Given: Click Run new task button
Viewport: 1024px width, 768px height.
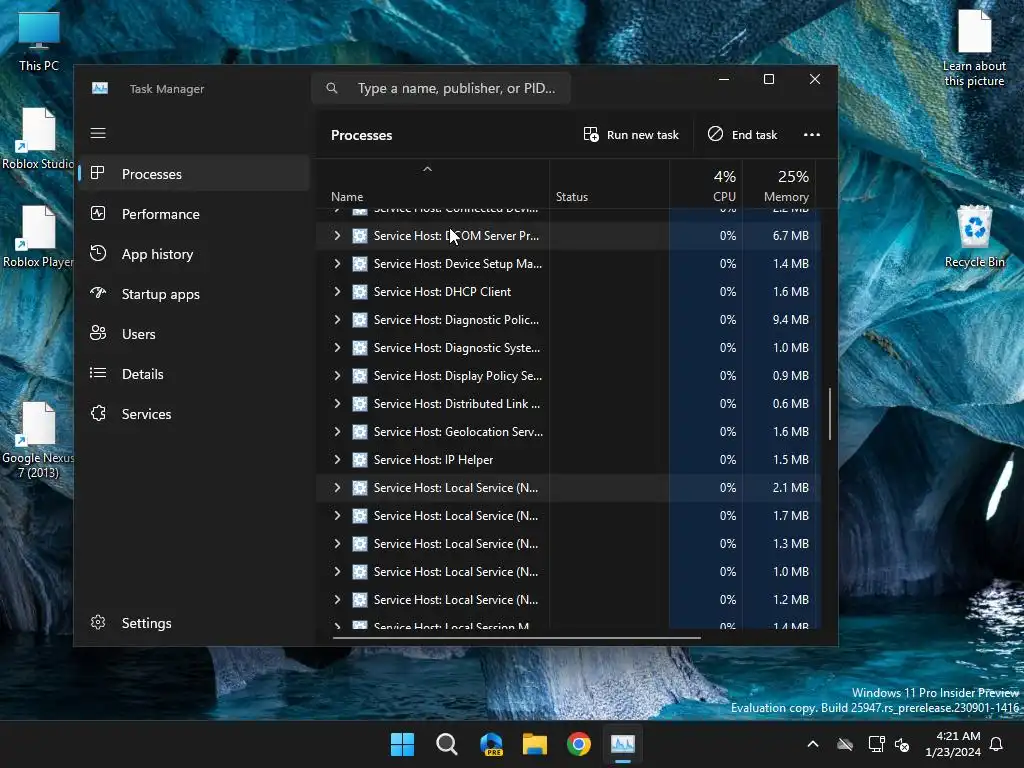Looking at the screenshot, I should click(631, 135).
